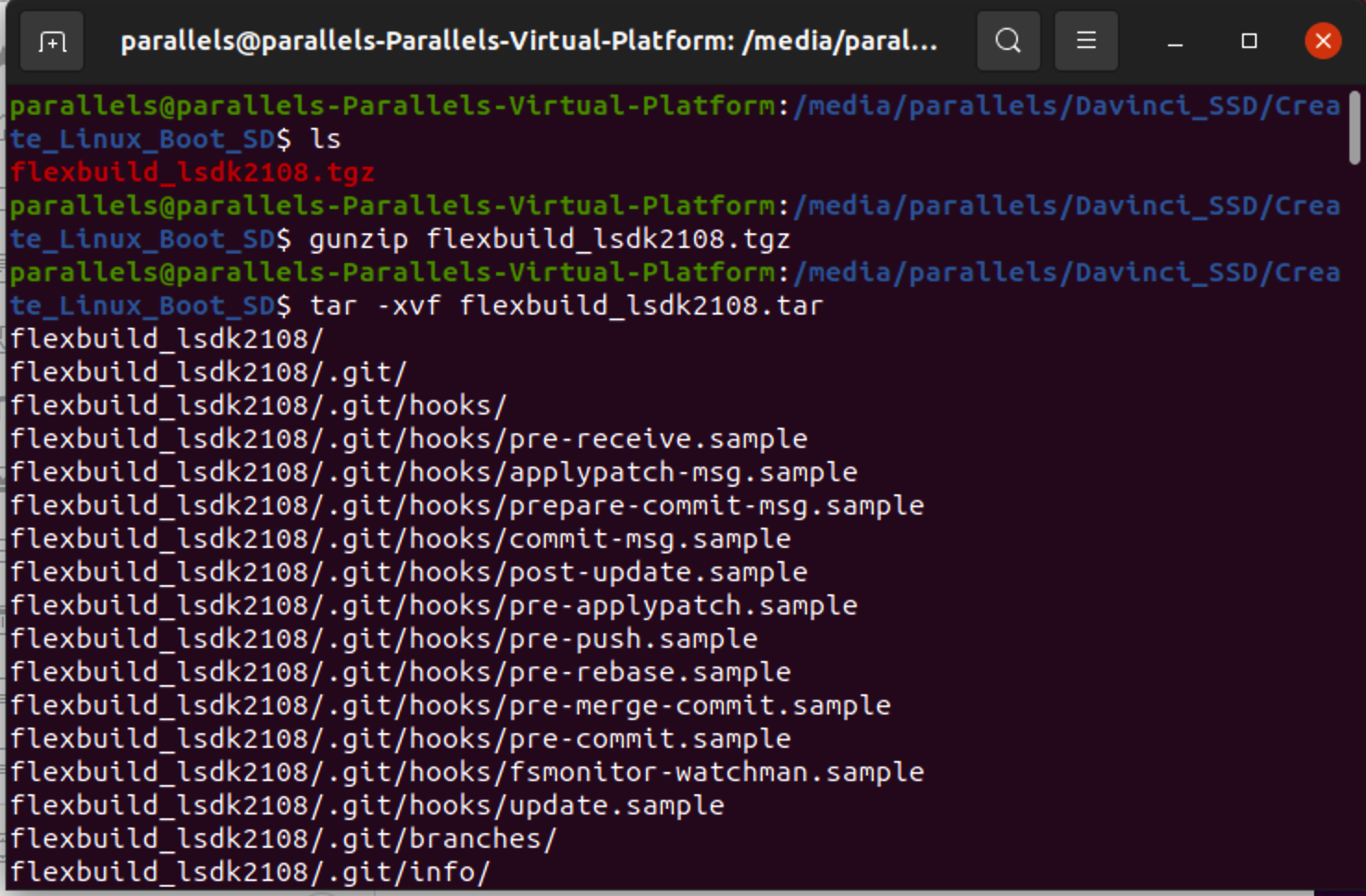Click the terminal search magnifier icon
Screen dimensions: 1366x896
pyautogui.click(x=1008, y=41)
